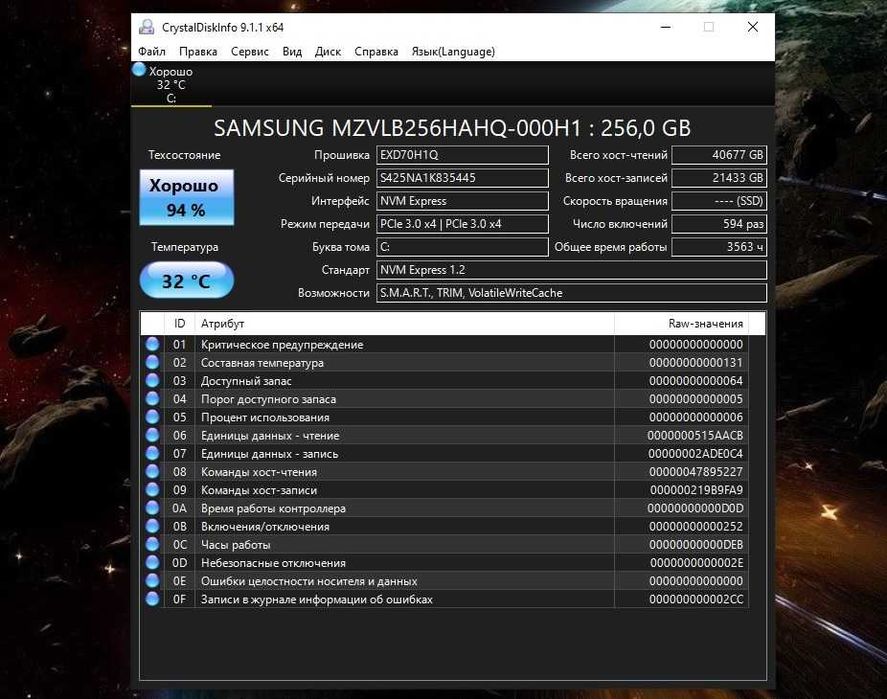The image size is (887, 699).
Task: Click the blue status circle on drive tab
Action: 139,70
